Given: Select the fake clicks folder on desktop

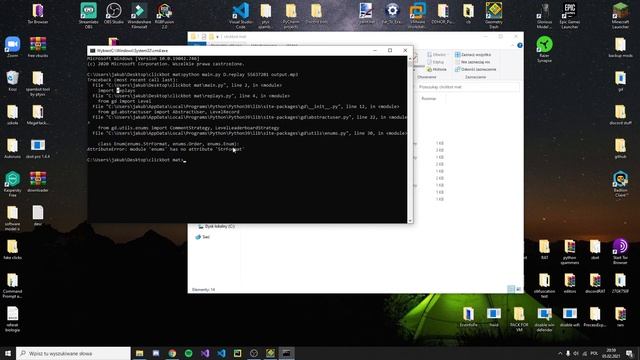Looking at the screenshot, I should tap(13, 249).
